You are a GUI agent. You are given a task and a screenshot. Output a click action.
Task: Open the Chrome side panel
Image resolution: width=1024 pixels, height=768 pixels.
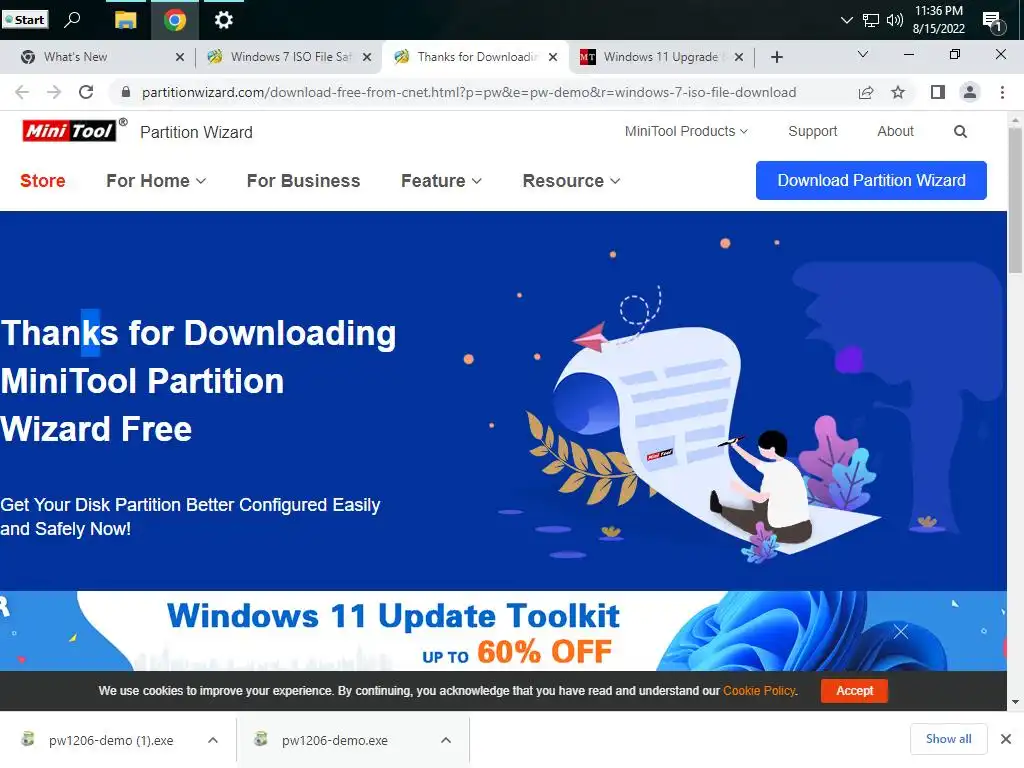(x=938, y=92)
